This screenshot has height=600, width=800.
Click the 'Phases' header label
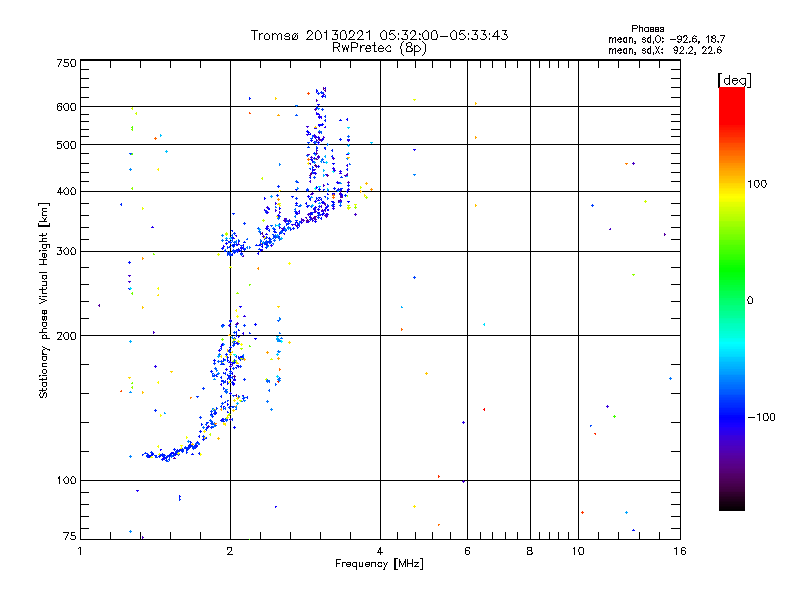click(647, 29)
